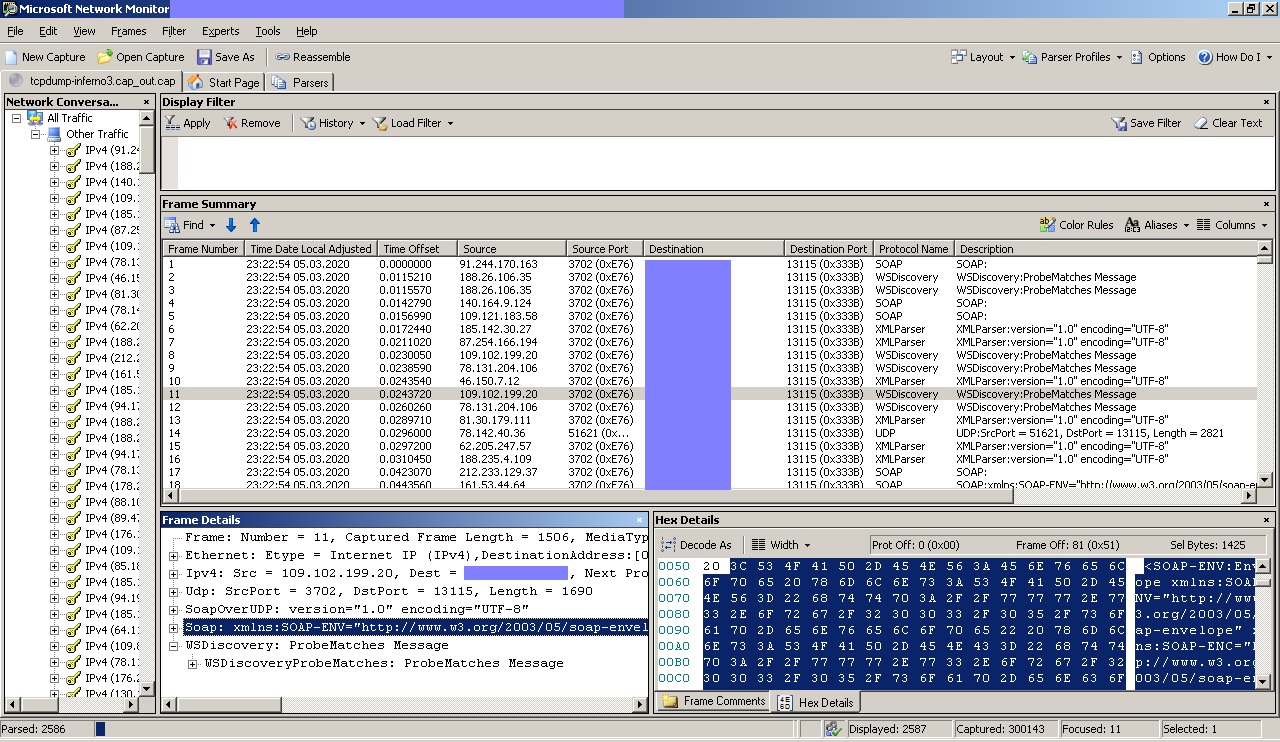This screenshot has height=742, width=1280.
Task: Open the How Do I help dropdown
Action: (1235, 57)
